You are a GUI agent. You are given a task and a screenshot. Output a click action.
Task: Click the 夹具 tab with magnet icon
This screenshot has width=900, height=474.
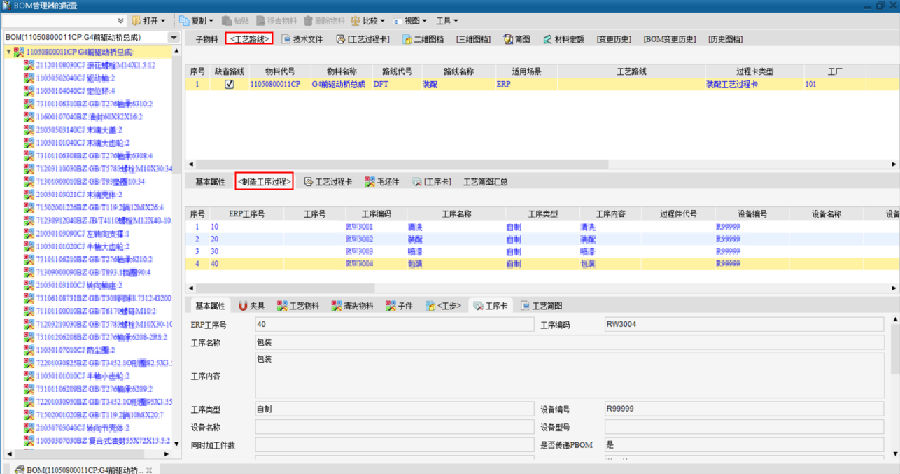click(x=244, y=306)
